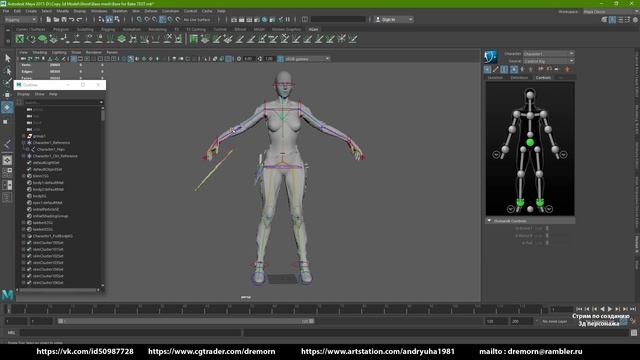Open the menu set dropdown showing Rigging

click(20, 19)
